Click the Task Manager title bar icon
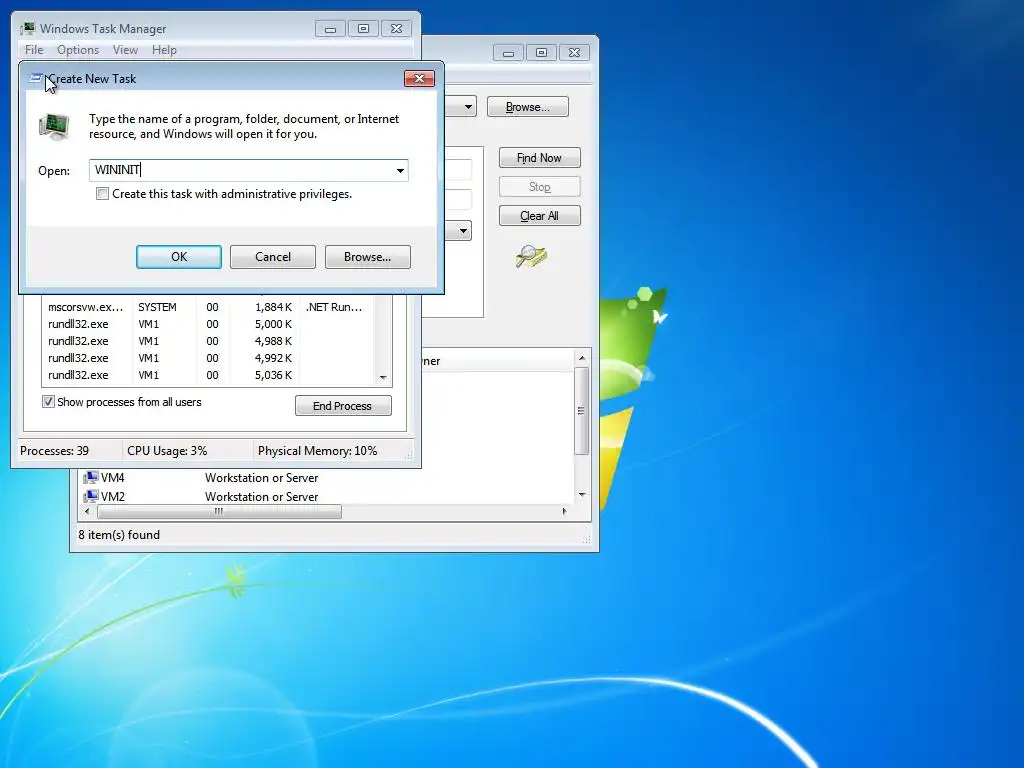1024x768 pixels. point(27,29)
